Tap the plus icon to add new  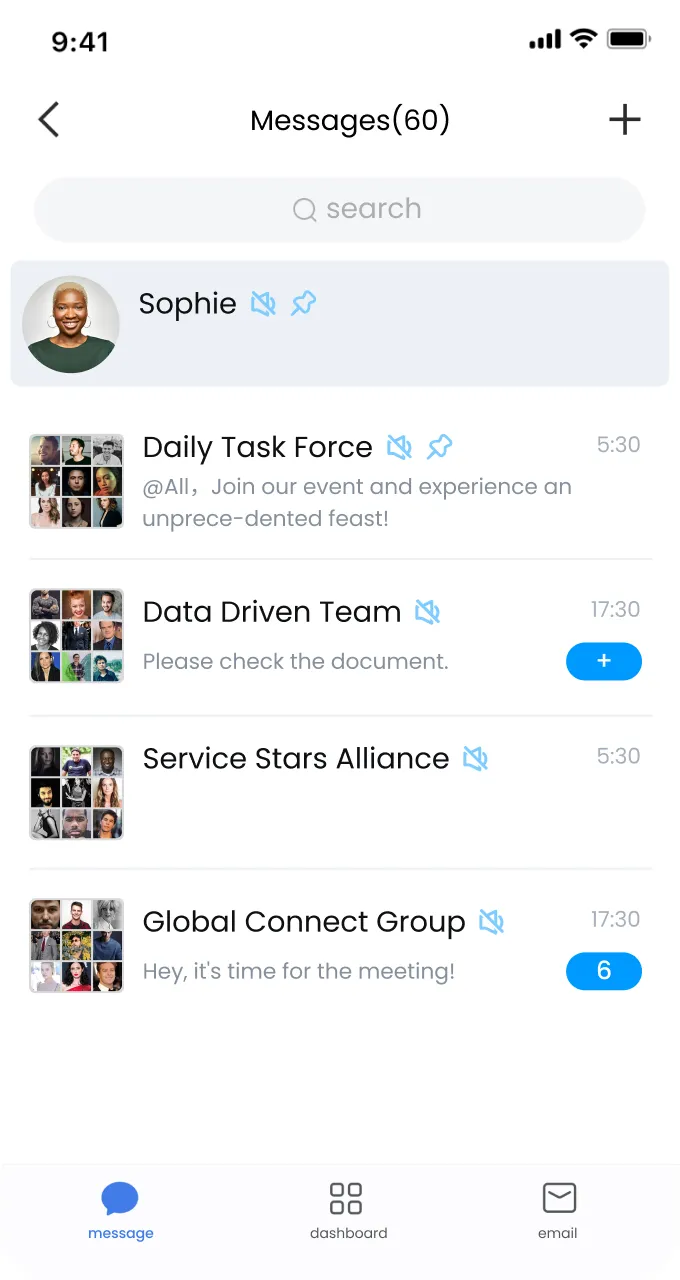(625, 120)
